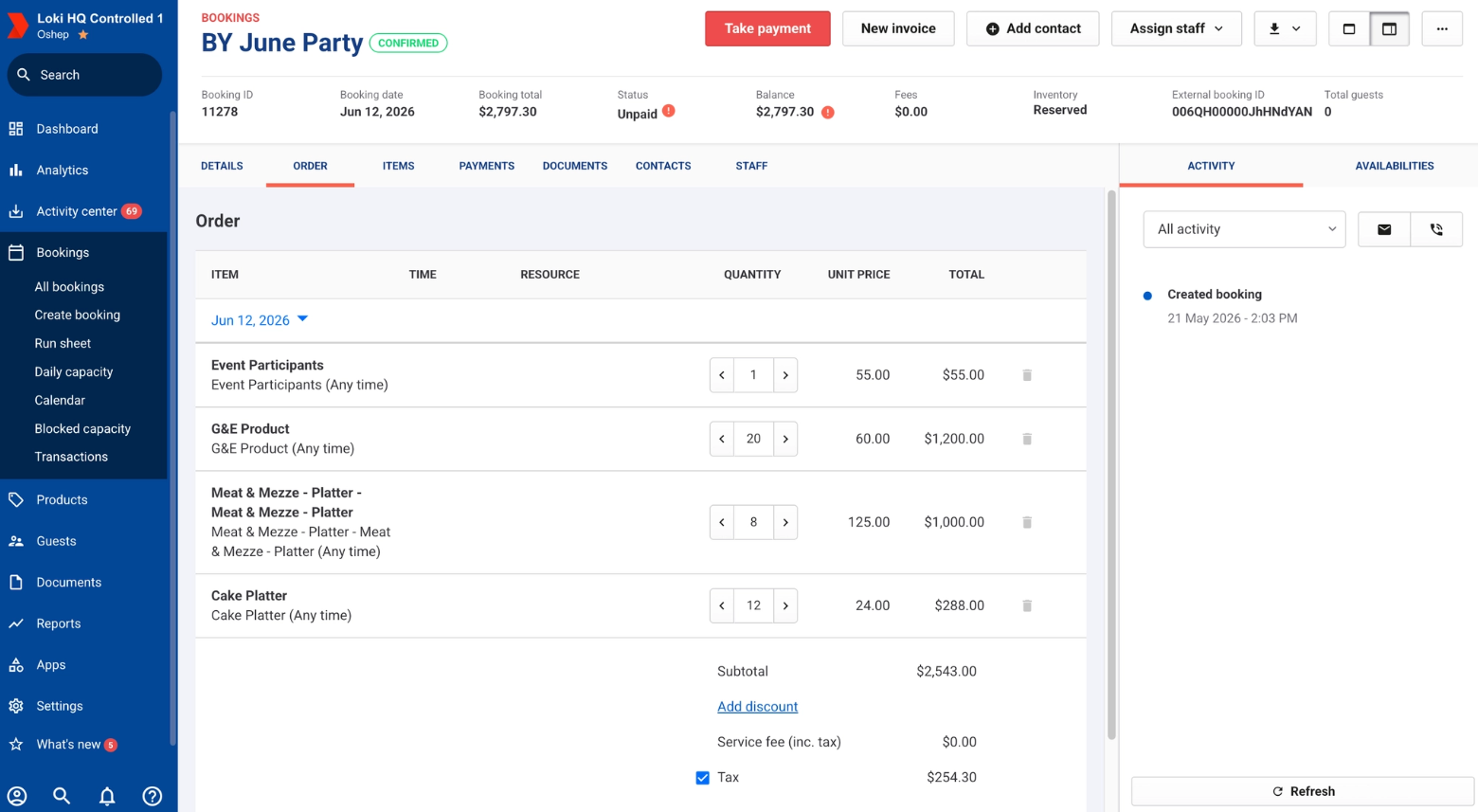1478x812 pixels.
Task: Open the Staff tab
Action: 751,166
